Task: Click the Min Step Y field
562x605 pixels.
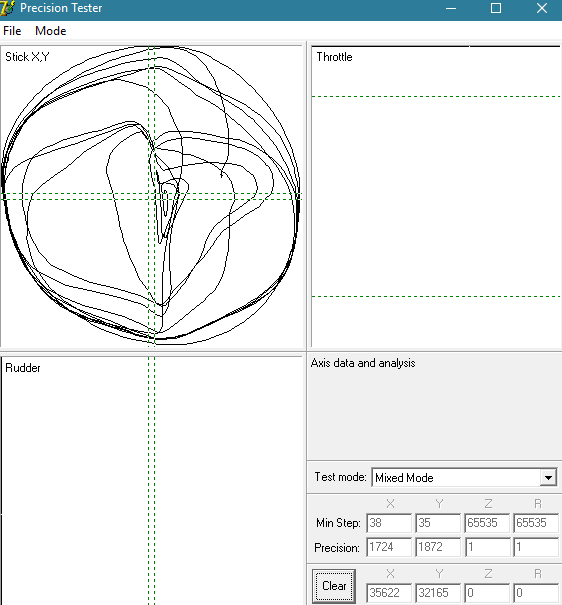Action: click(438, 523)
